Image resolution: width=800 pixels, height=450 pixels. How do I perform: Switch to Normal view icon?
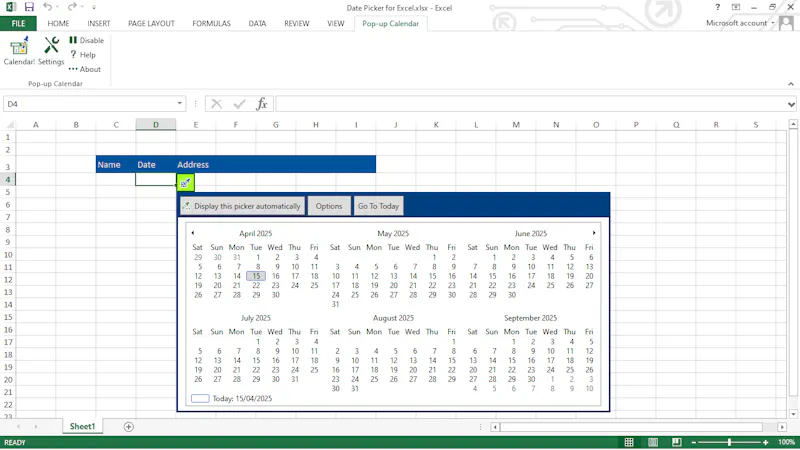629,442
